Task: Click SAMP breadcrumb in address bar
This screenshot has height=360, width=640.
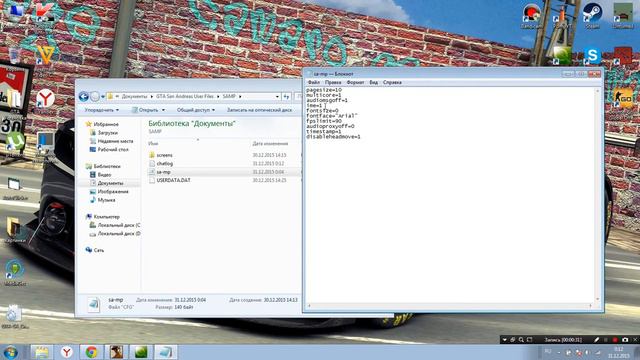Action: click(x=229, y=96)
